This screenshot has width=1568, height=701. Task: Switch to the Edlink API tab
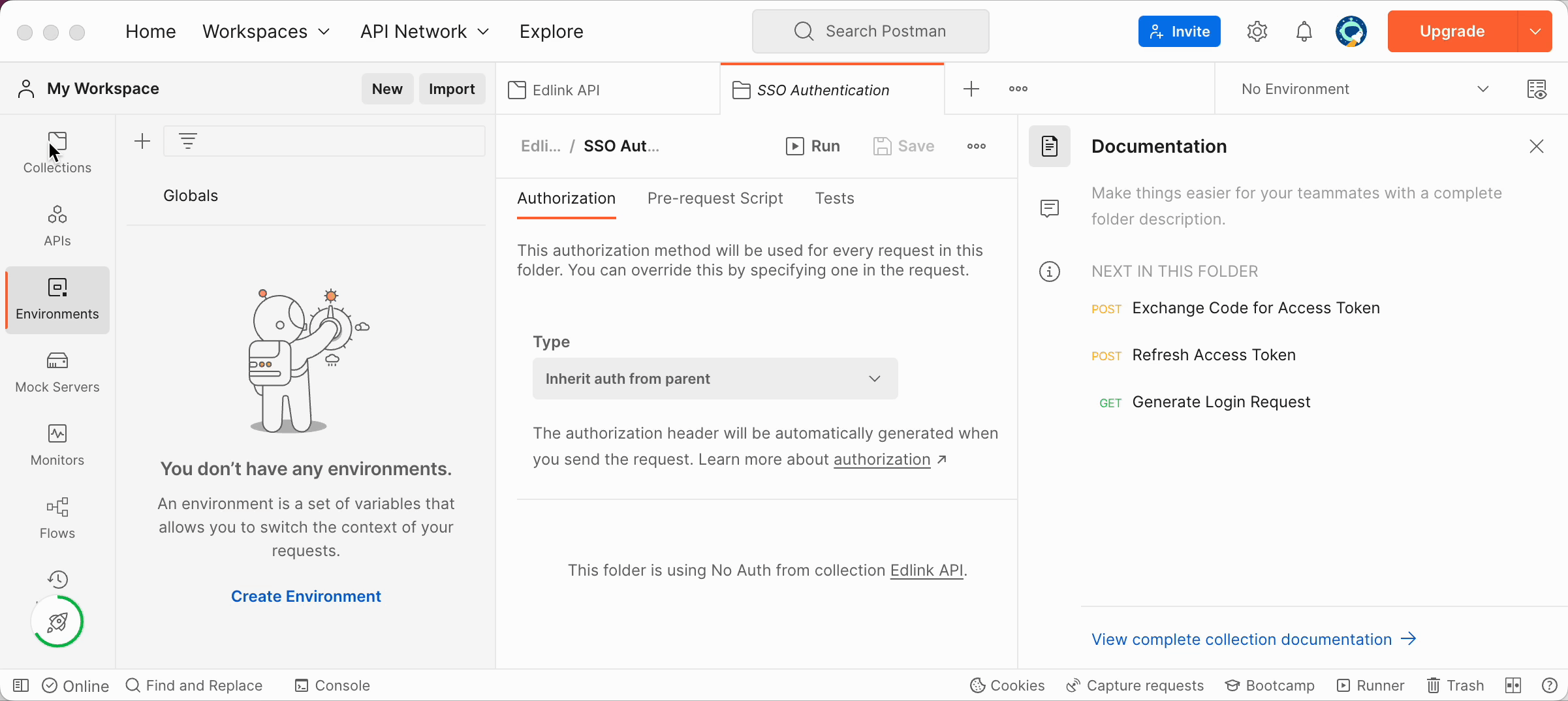pyautogui.click(x=608, y=90)
